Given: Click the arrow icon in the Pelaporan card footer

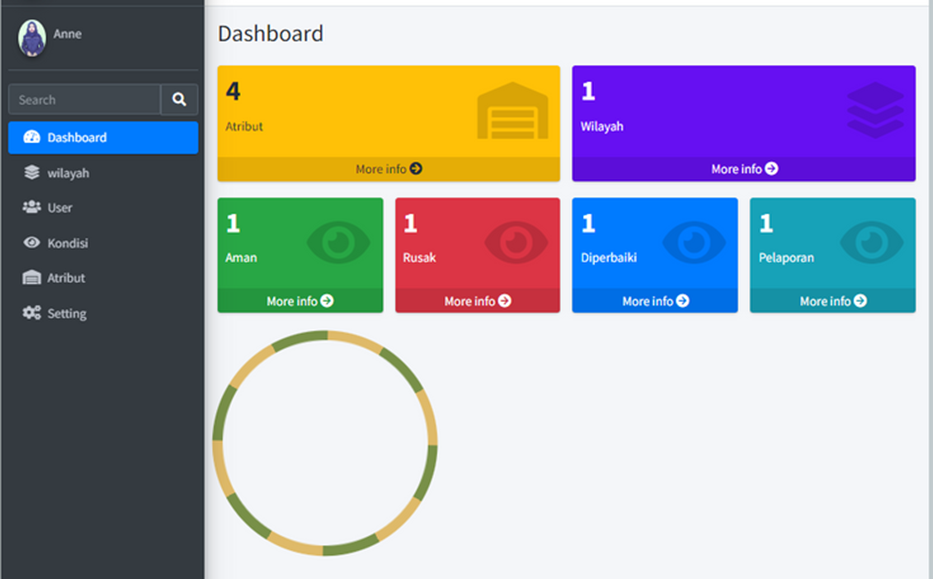Looking at the screenshot, I should [x=860, y=301].
